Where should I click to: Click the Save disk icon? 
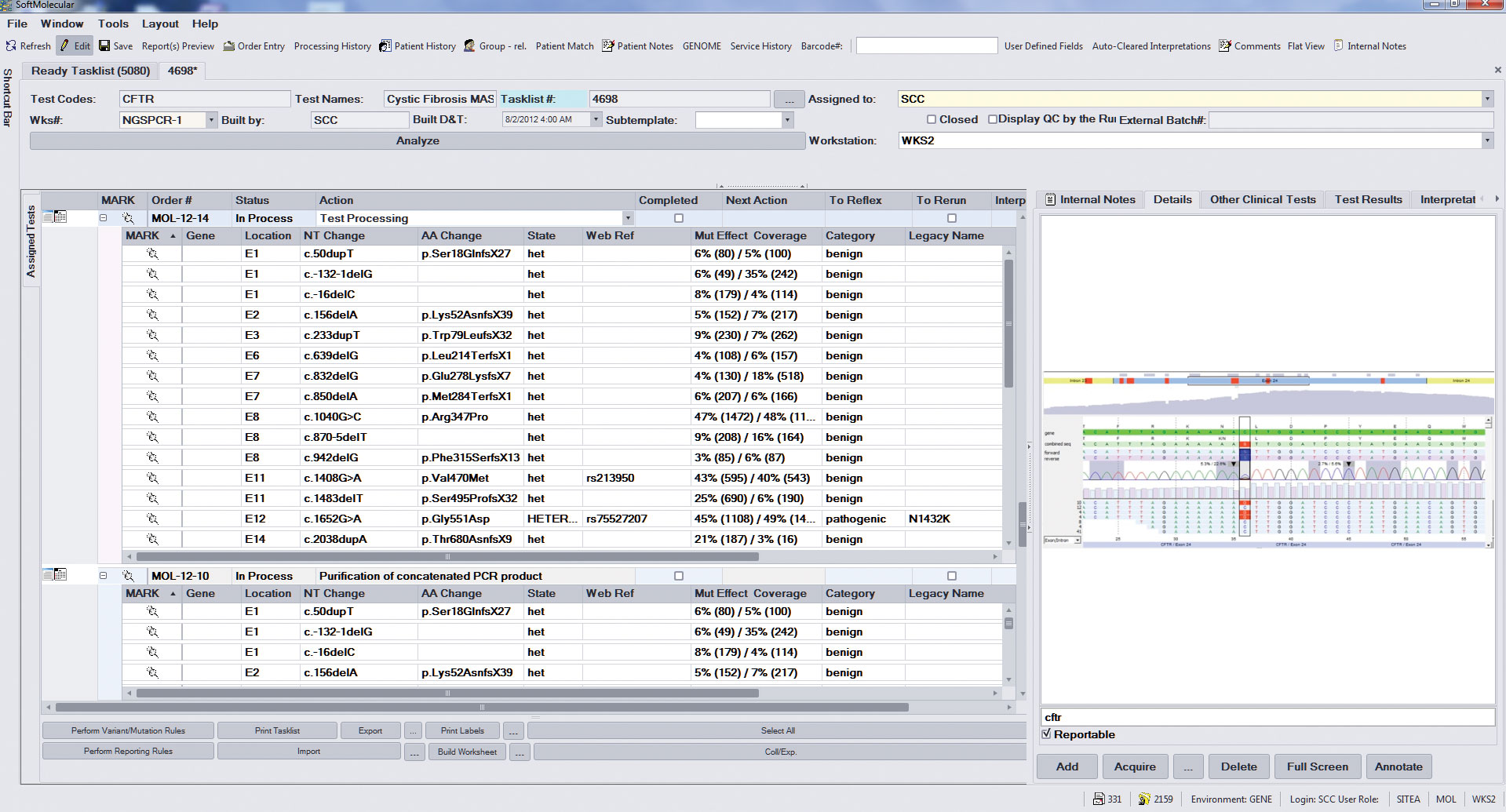point(104,46)
